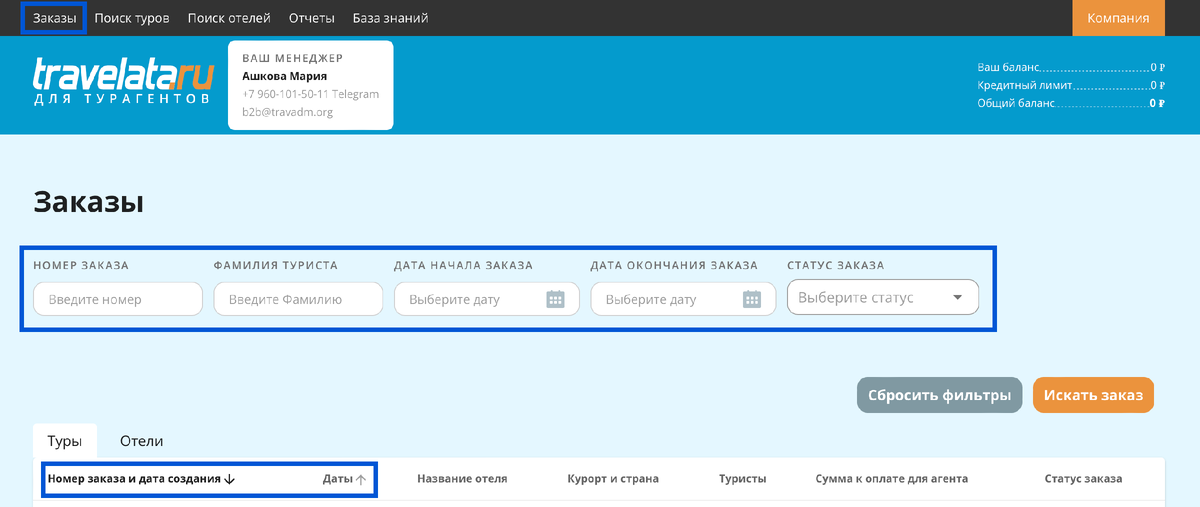The image size is (1200, 507).
Task: Open calendar icon for order start date
Action: coord(556,299)
